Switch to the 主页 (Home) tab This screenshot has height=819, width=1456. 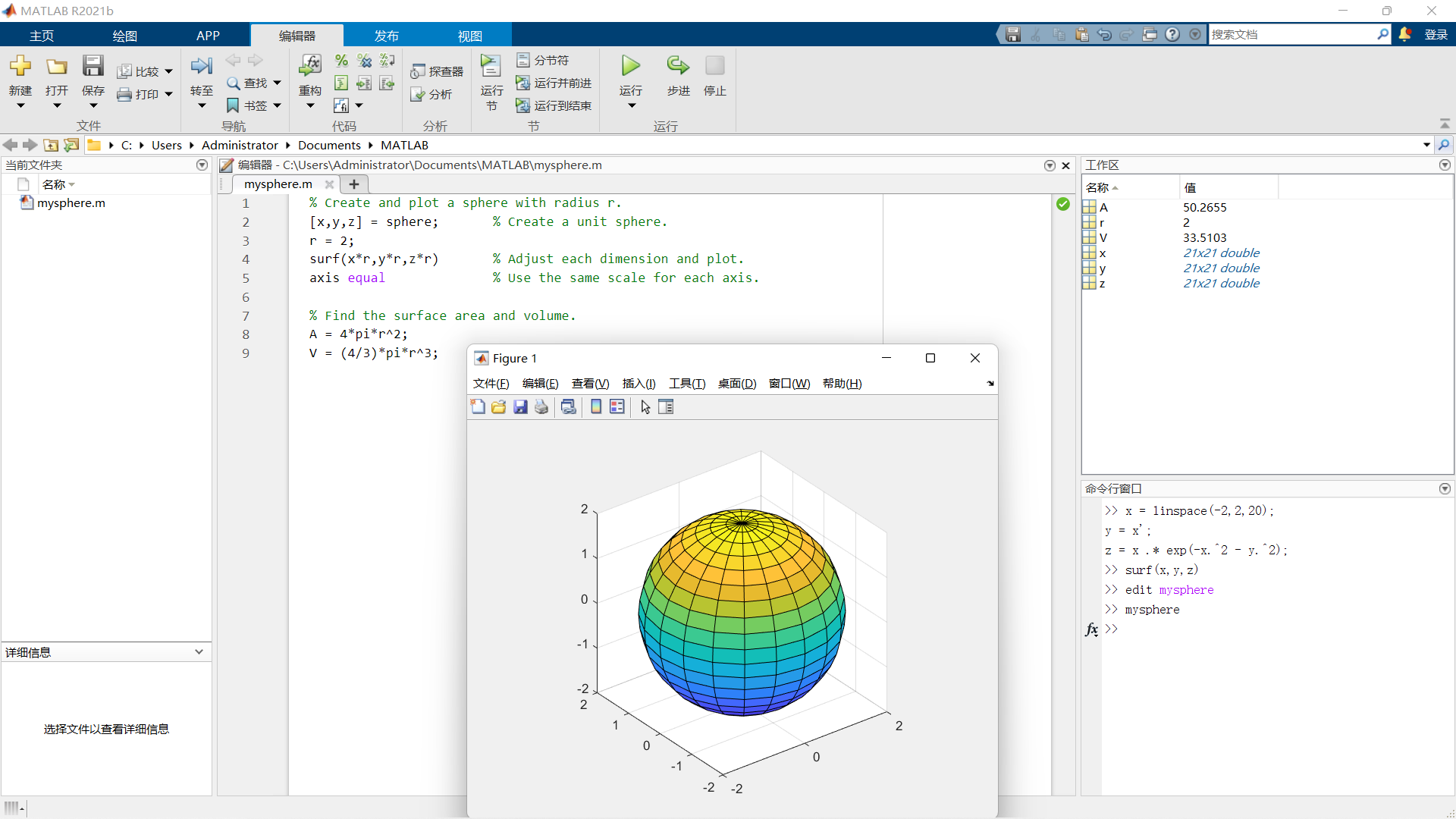click(x=42, y=36)
